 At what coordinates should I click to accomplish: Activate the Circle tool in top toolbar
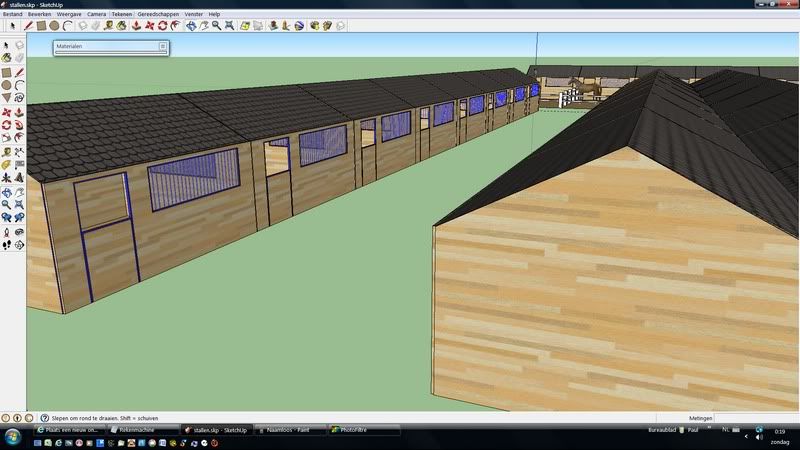[54, 26]
